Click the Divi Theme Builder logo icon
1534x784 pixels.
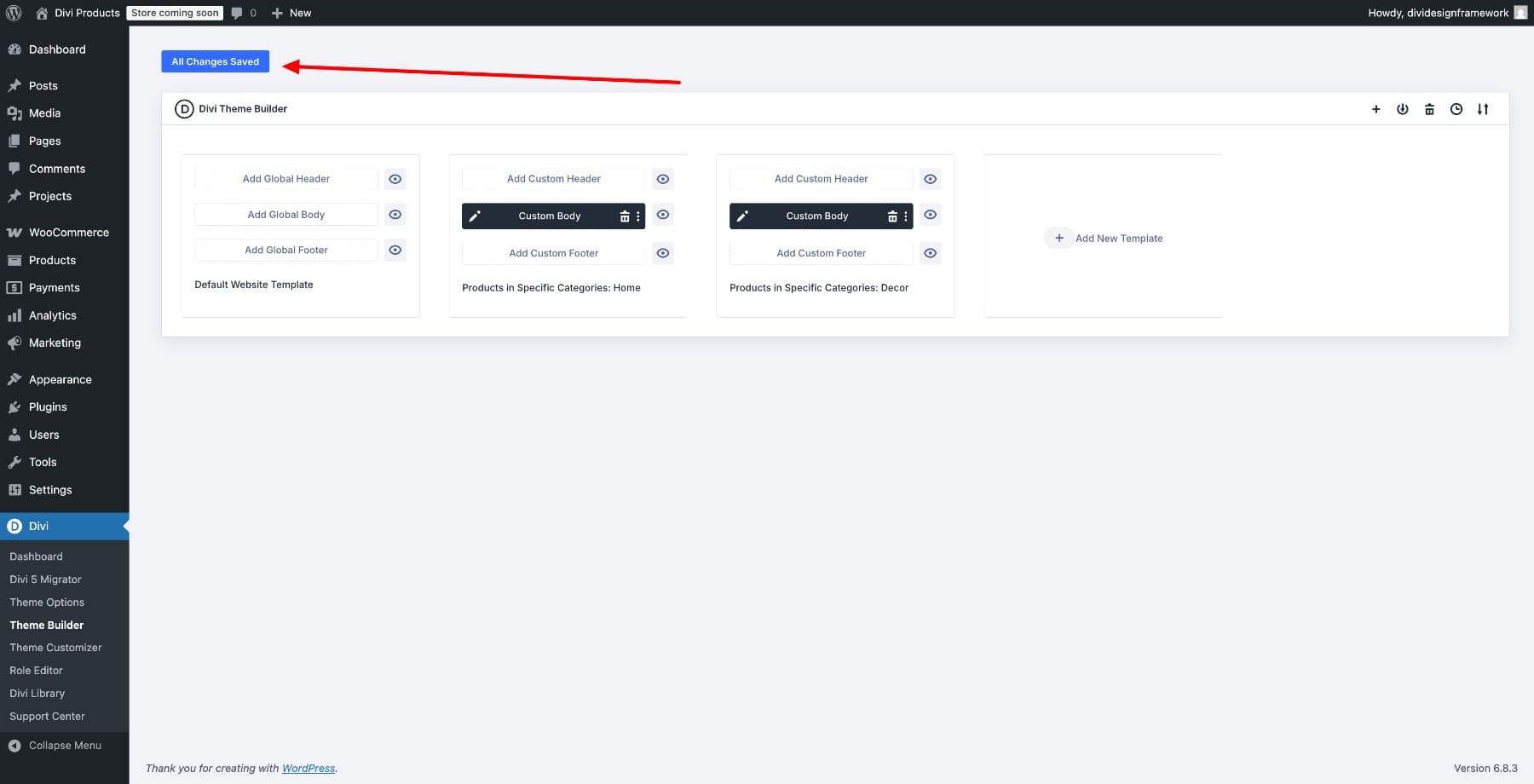[184, 109]
